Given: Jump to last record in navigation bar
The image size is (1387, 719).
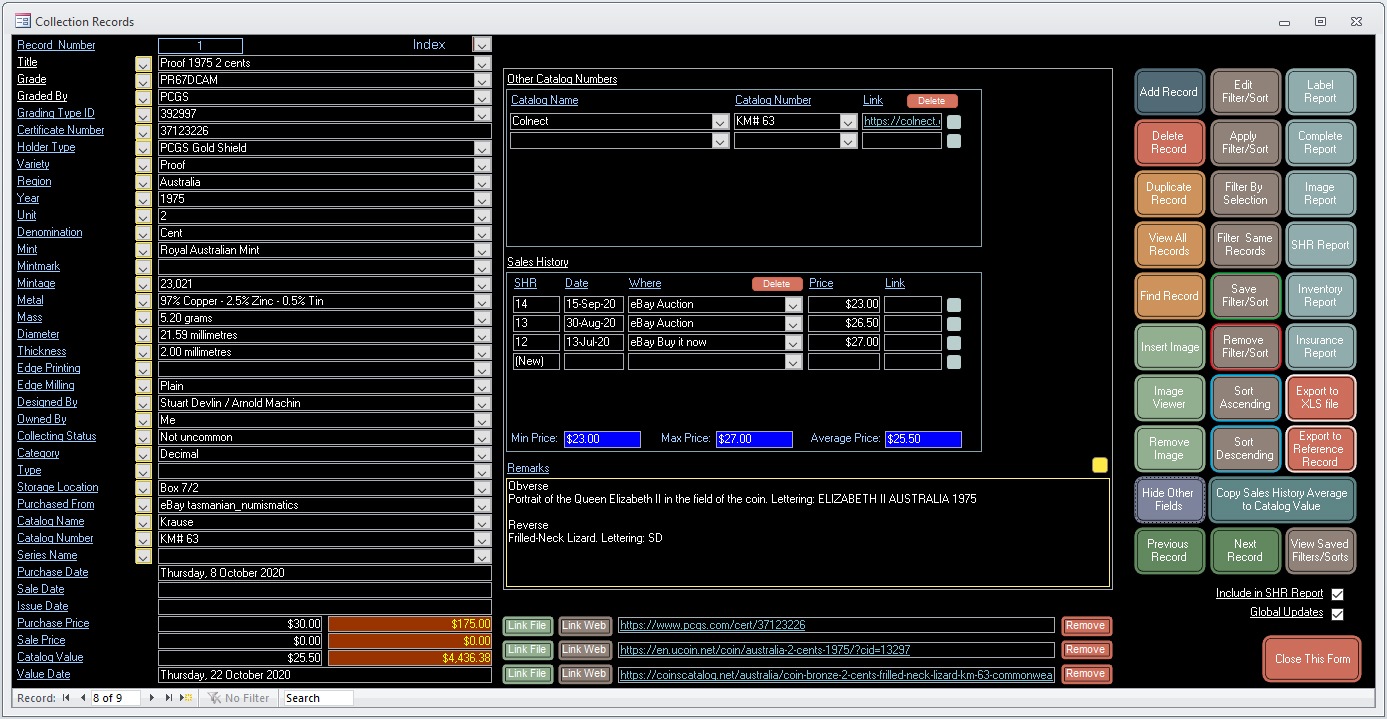Looking at the screenshot, I should (x=169, y=698).
